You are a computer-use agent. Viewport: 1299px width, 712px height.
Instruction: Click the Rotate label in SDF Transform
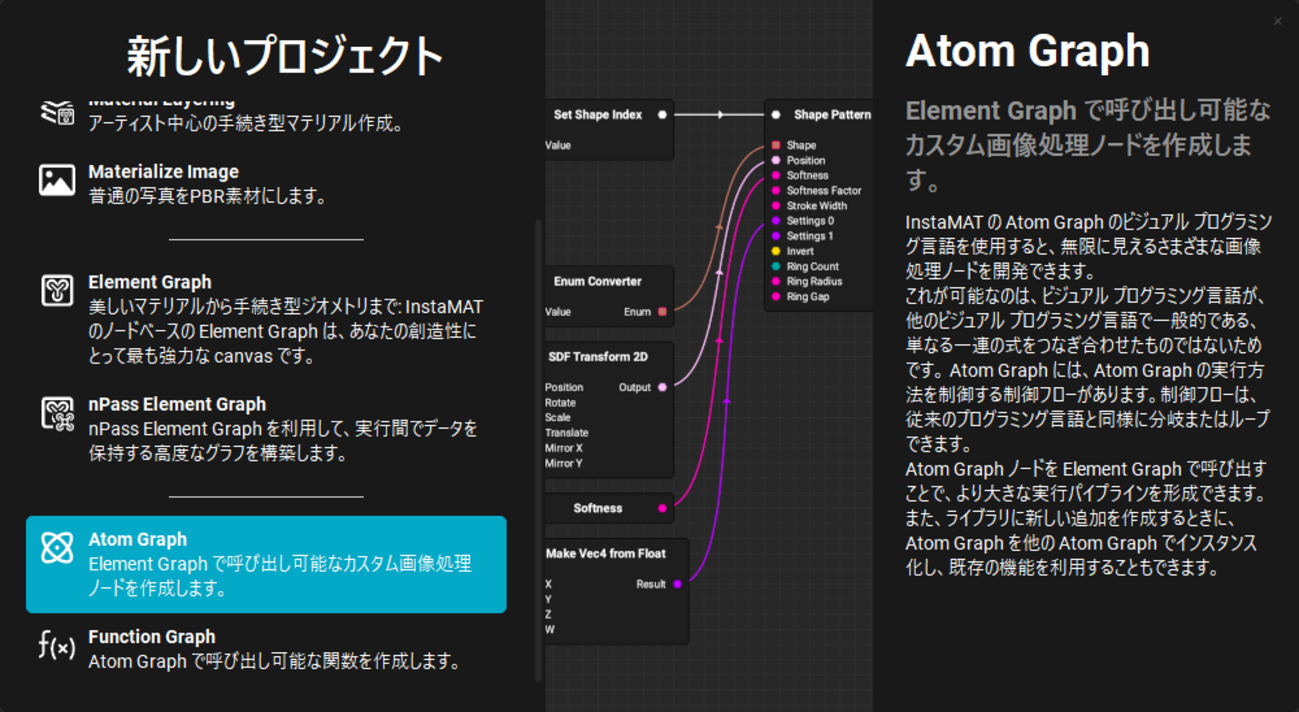560,403
